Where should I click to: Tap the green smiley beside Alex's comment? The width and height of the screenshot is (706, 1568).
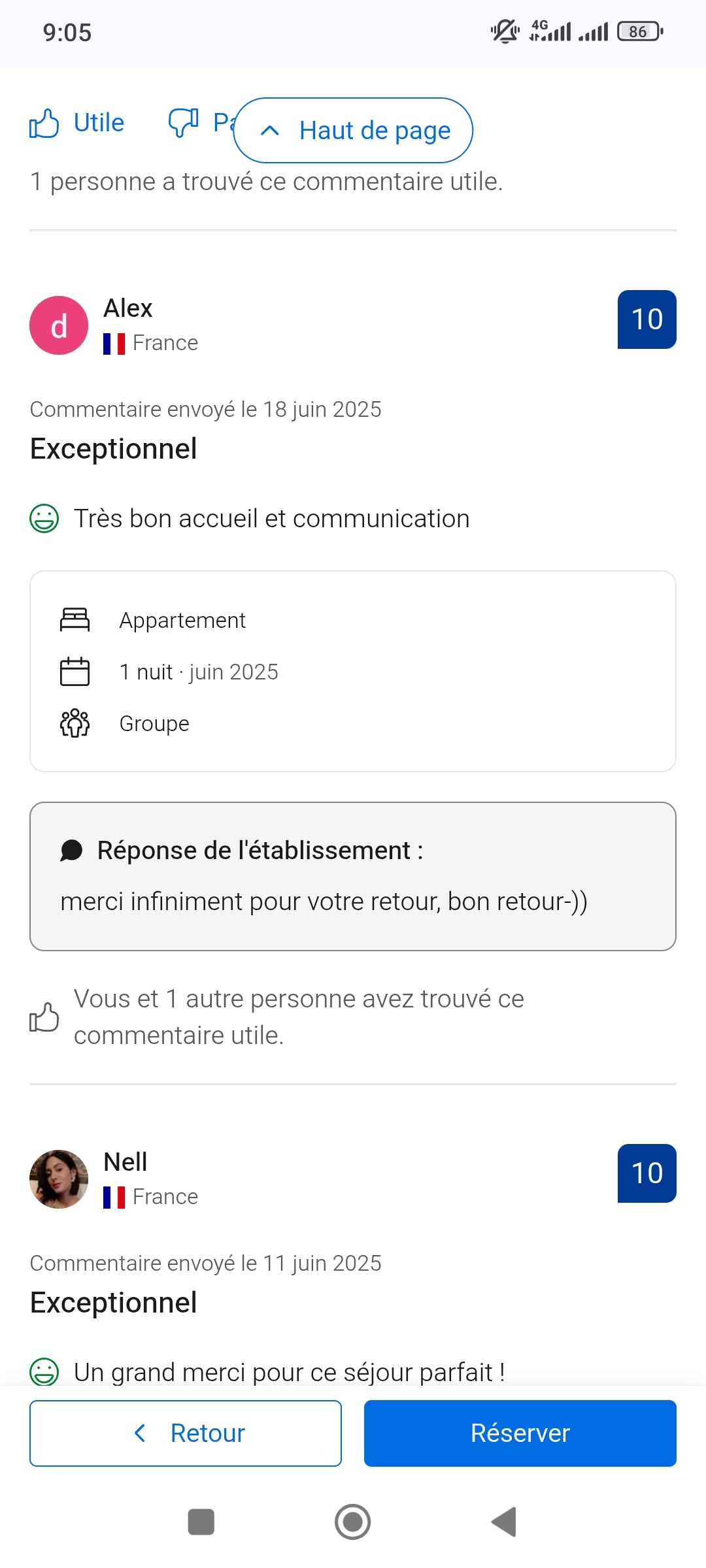(x=44, y=519)
